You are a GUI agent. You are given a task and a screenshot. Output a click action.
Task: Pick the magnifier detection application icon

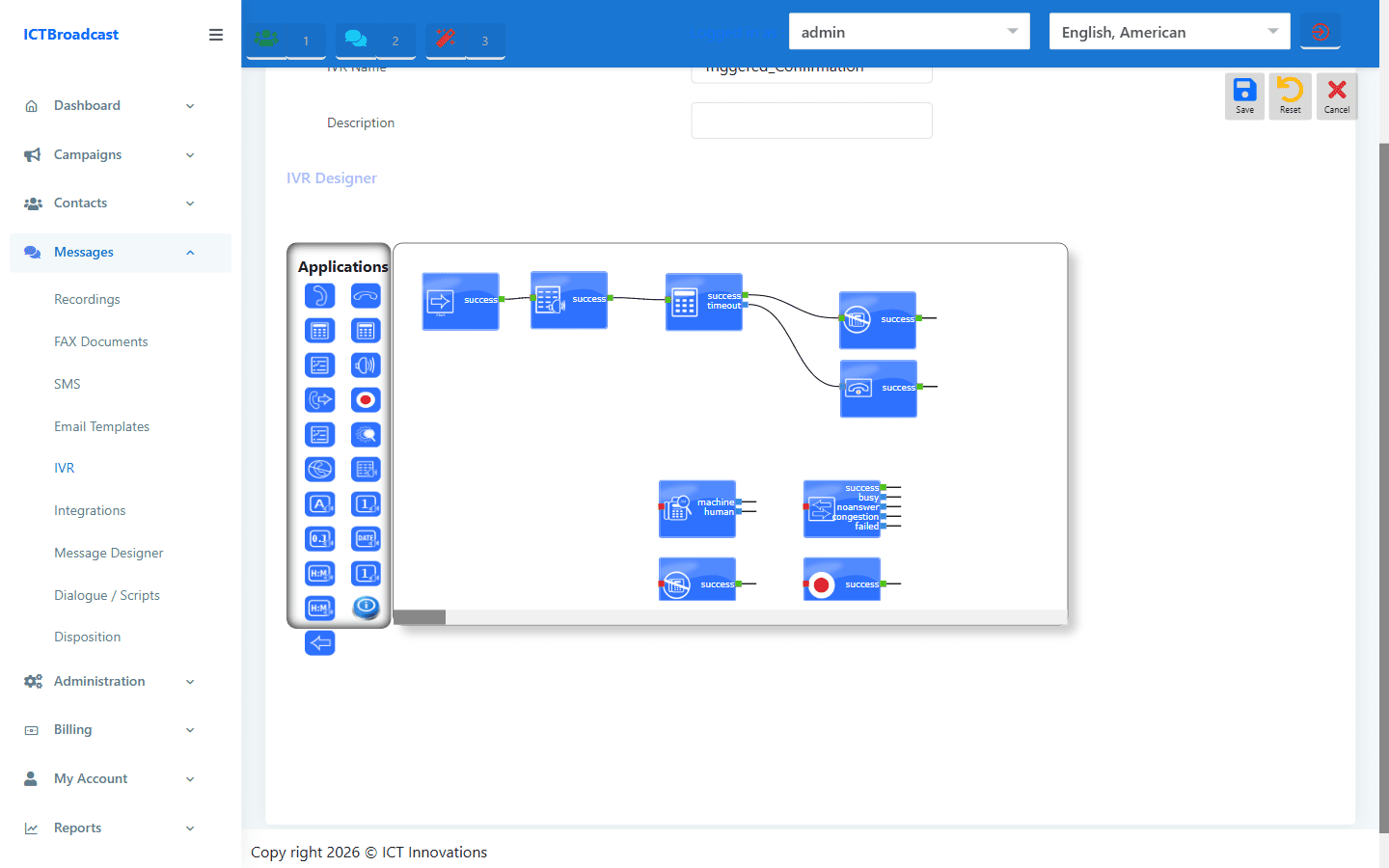[366, 435]
